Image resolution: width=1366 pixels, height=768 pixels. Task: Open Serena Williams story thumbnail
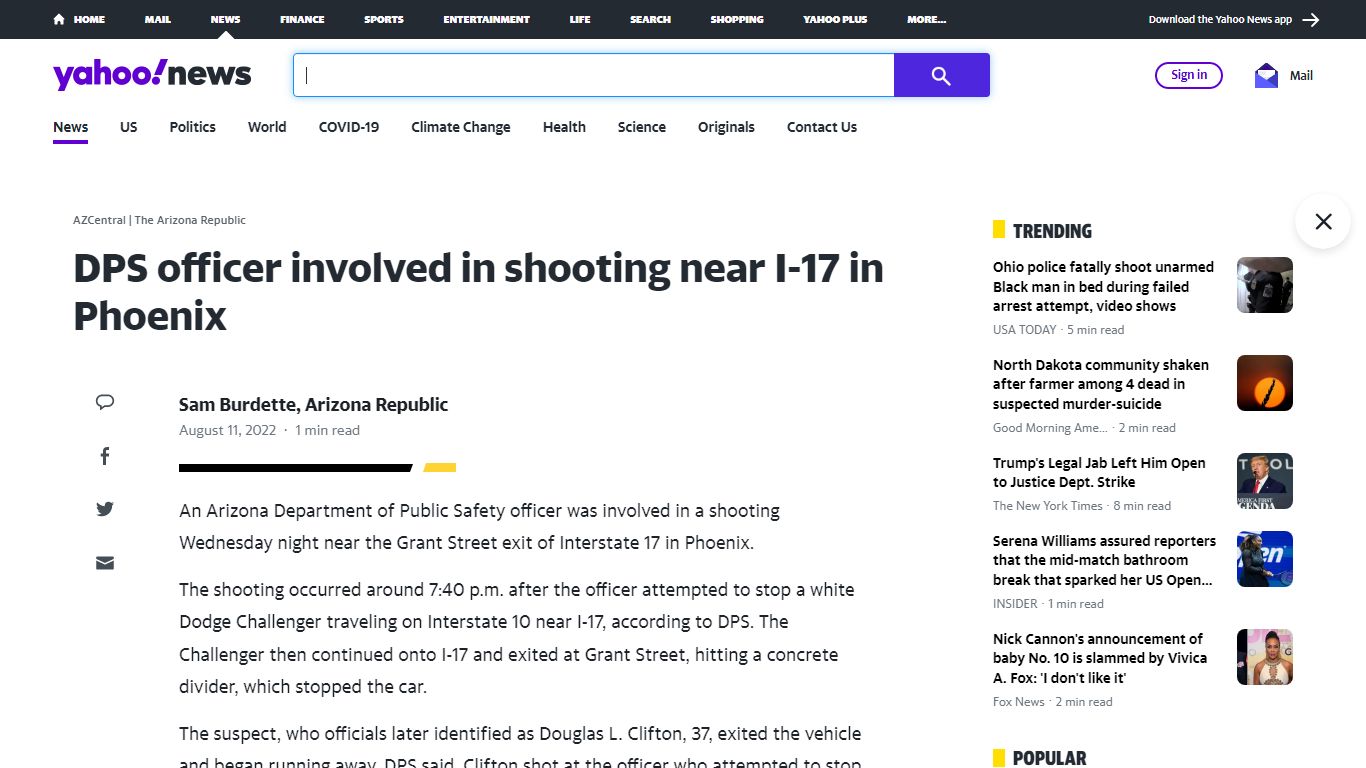1265,559
